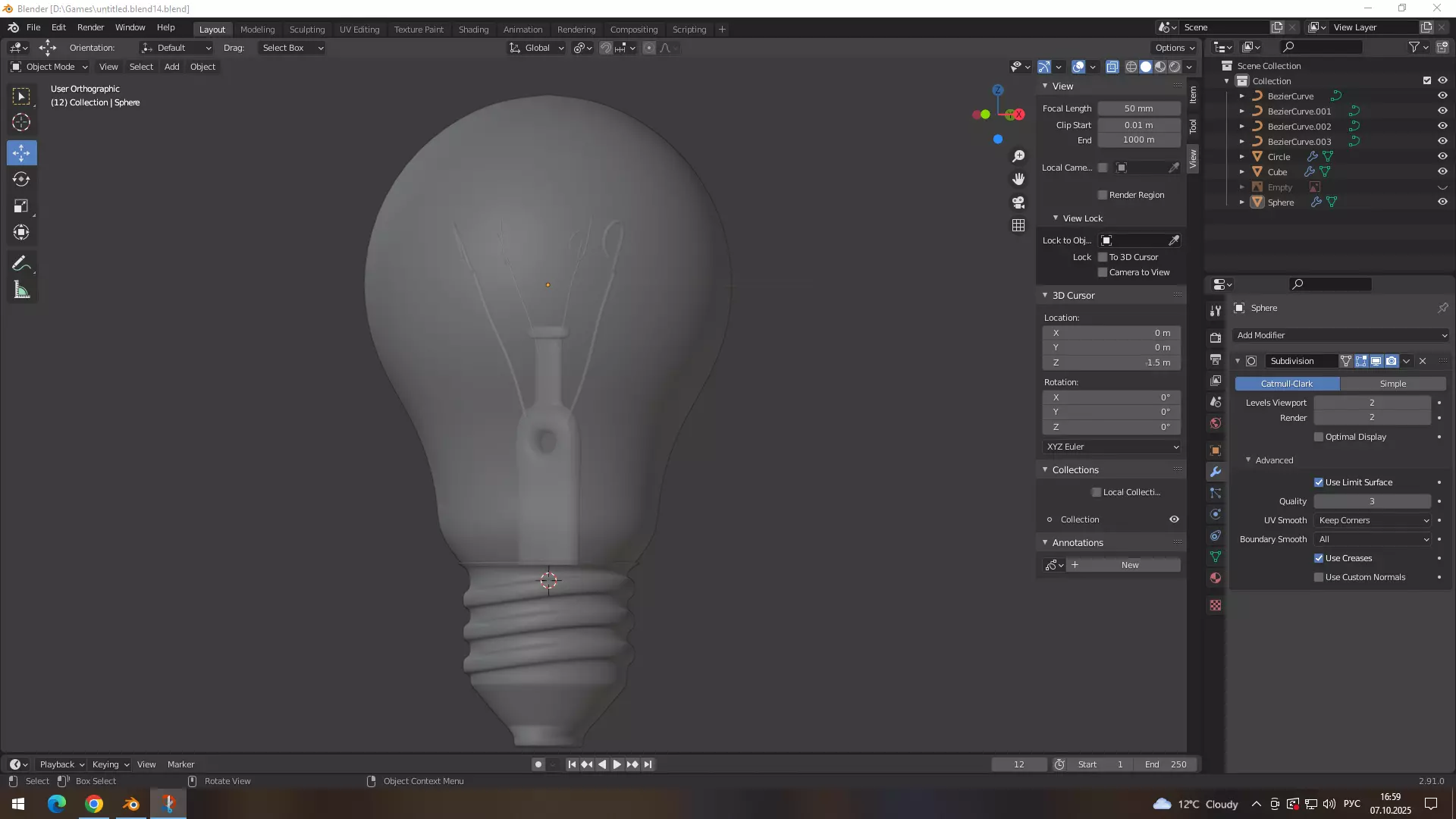Select the Rotate tool in left toolbar
Image resolution: width=1456 pixels, height=819 pixels.
coord(21,180)
